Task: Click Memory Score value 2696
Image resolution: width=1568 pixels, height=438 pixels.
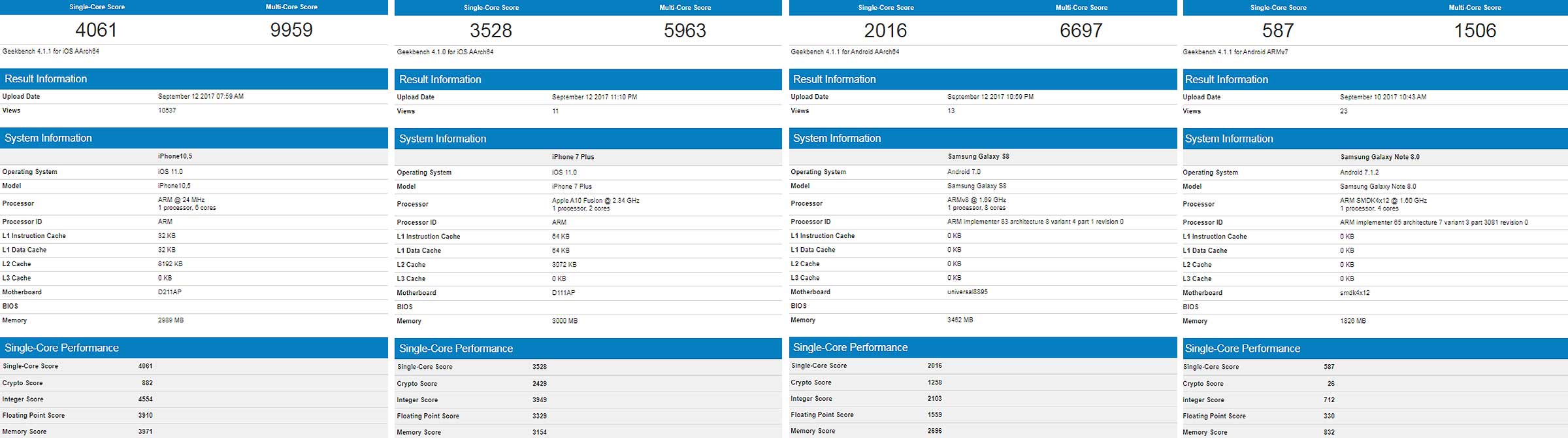Action: (934, 431)
